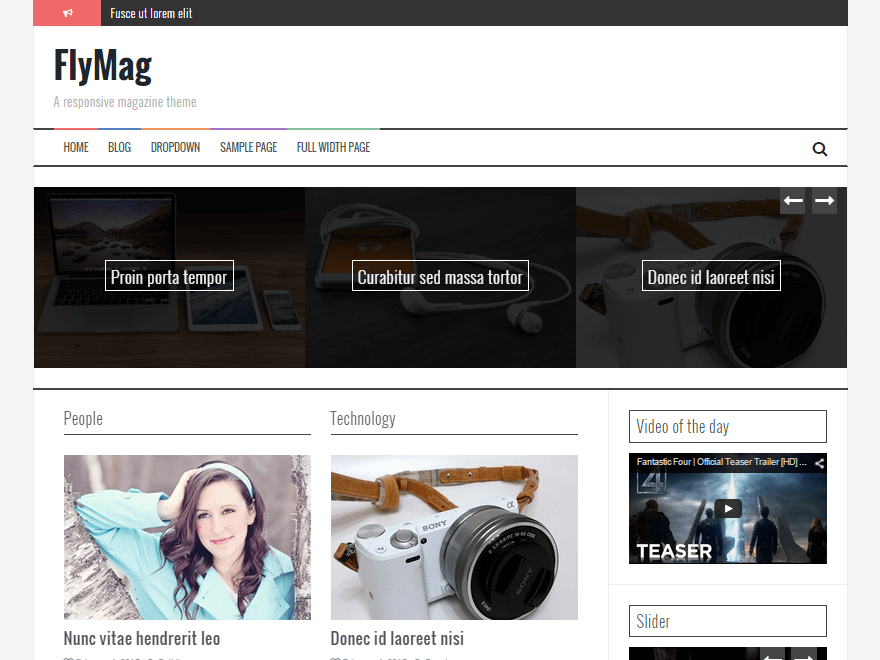
Task: Click the woman portrait thumbnail under People
Action: (x=187, y=537)
